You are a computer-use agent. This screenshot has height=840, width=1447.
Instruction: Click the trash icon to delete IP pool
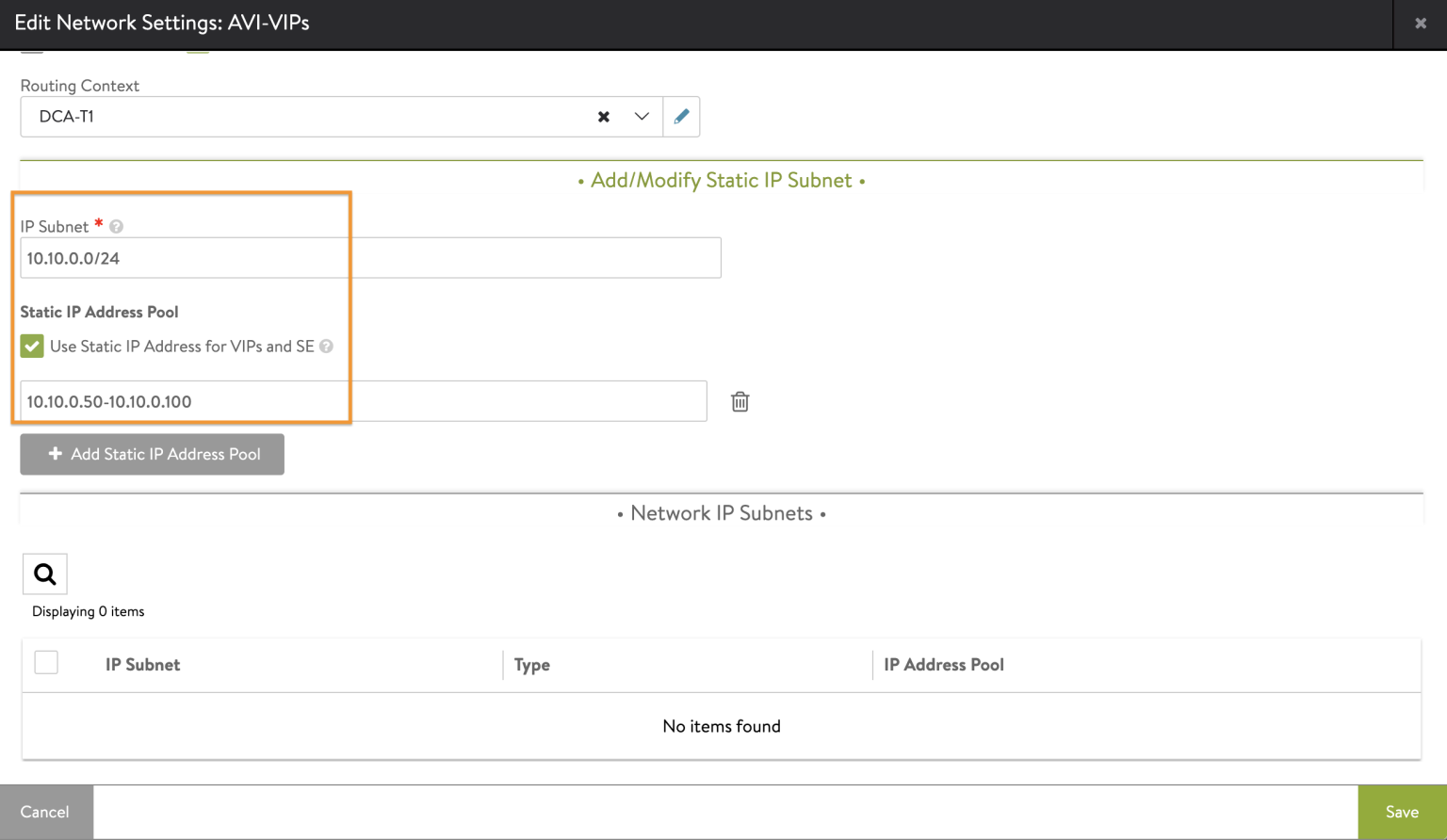740,401
